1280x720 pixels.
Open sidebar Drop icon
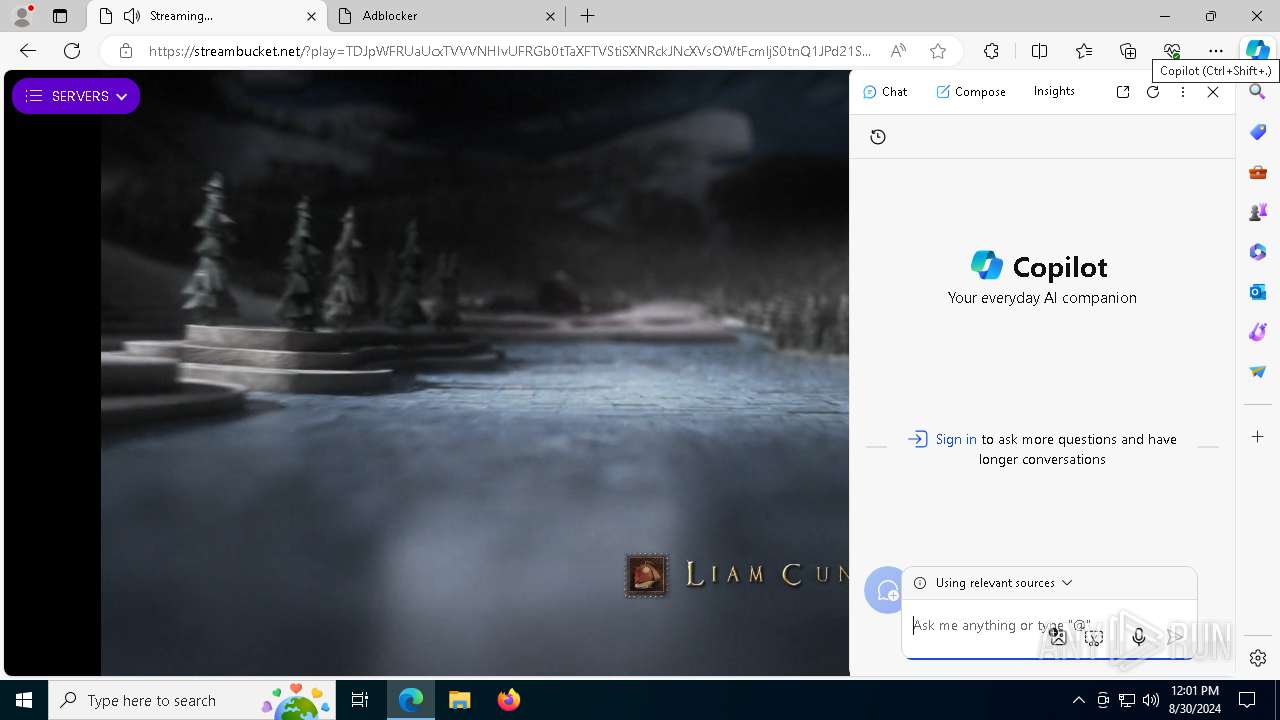1258,372
